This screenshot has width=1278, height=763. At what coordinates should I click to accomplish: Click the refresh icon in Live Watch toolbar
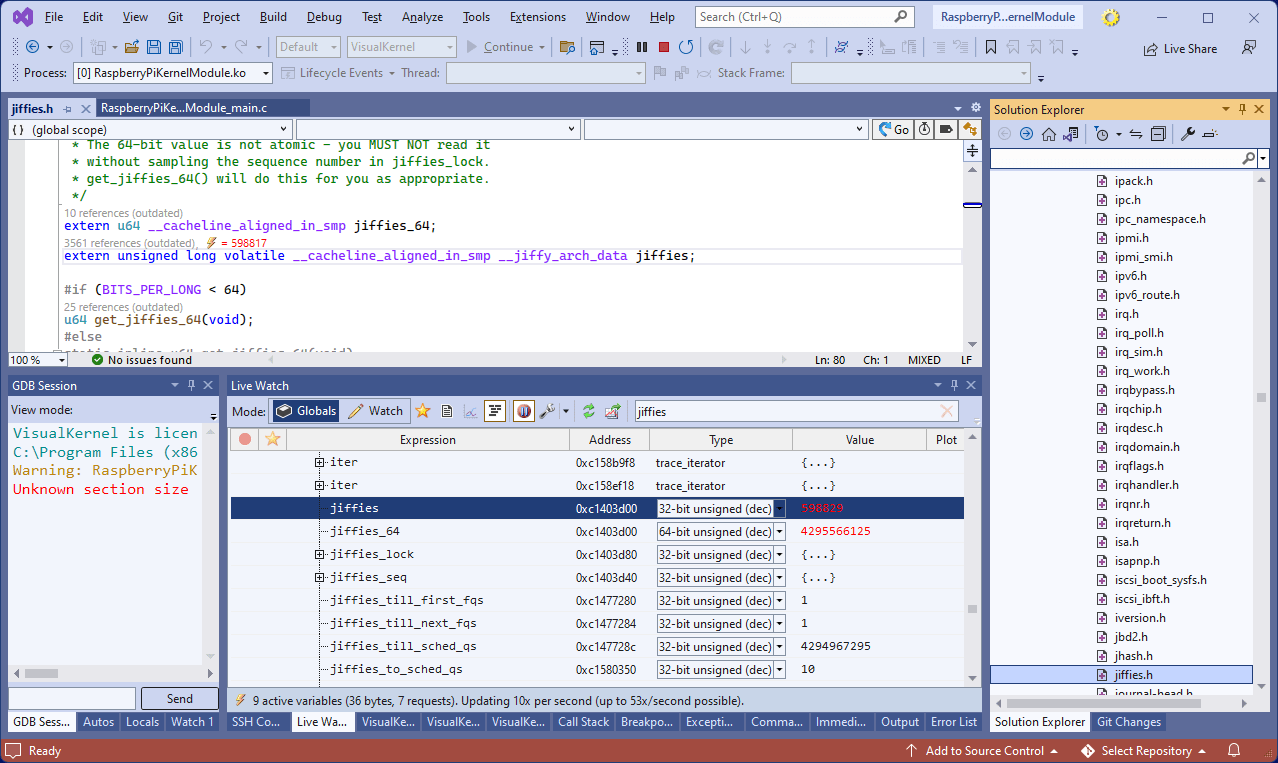[589, 410]
